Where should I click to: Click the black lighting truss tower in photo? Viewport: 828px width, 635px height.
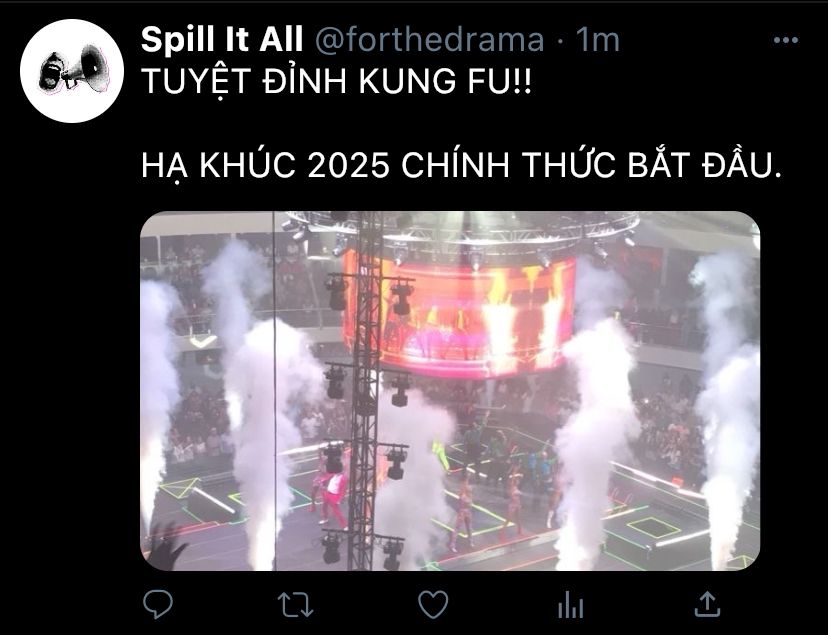click(366, 391)
